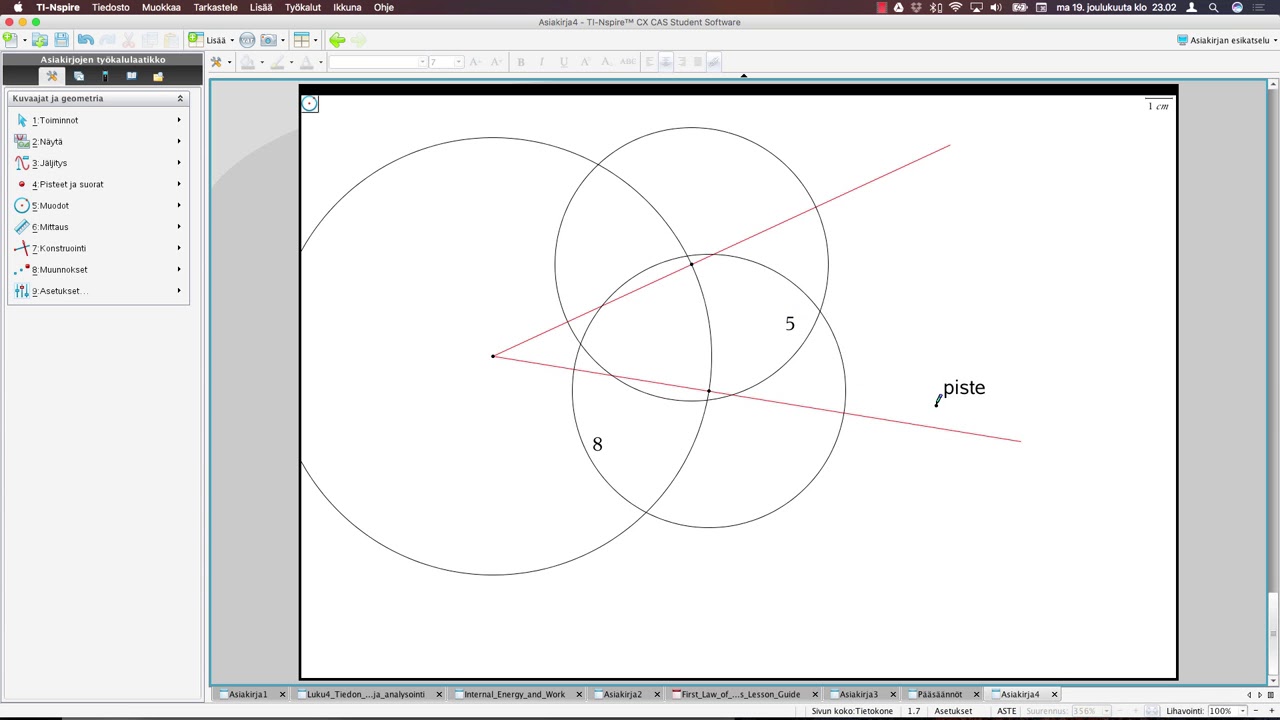This screenshot has width=1280, height=720.
Task: Undo the last action
Action: point(85,40)
